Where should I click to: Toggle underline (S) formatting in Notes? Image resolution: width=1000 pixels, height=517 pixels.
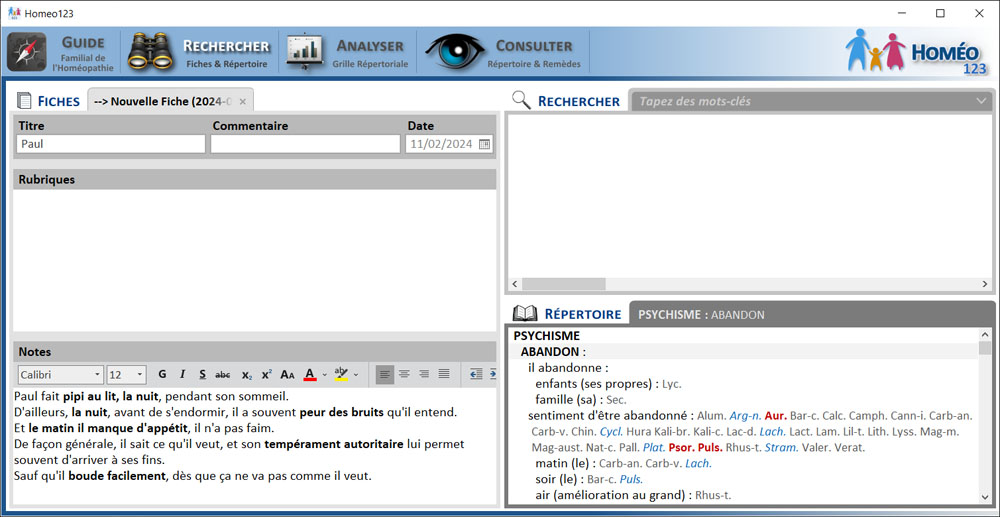(x=202, y=374)
